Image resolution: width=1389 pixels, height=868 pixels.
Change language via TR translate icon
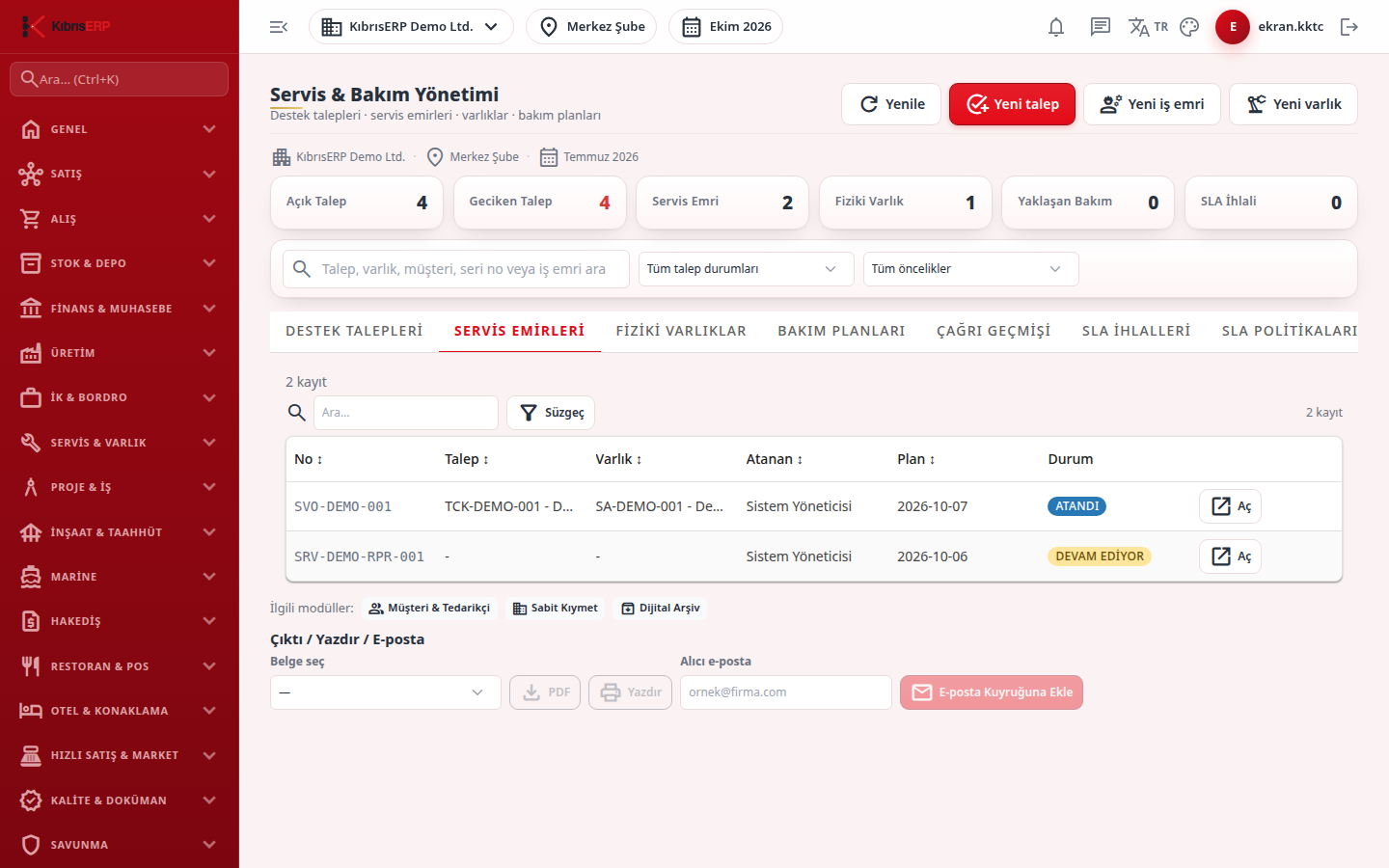point(1148,27)
